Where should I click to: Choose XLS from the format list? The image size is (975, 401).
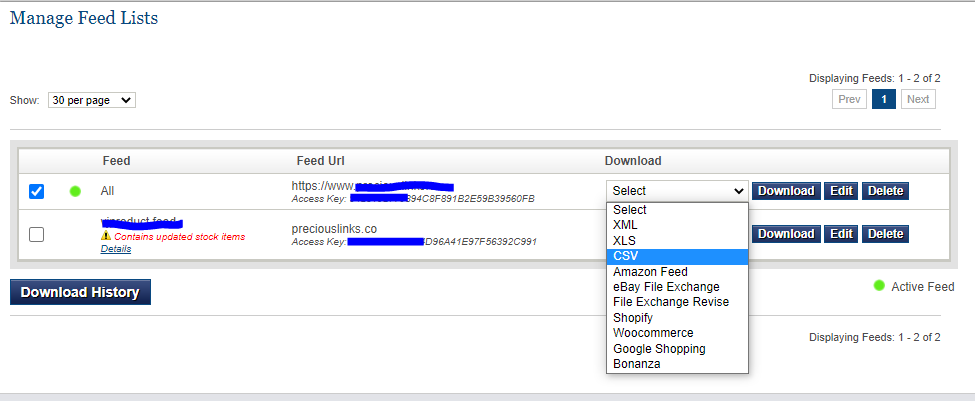click(x=624, y=241)
